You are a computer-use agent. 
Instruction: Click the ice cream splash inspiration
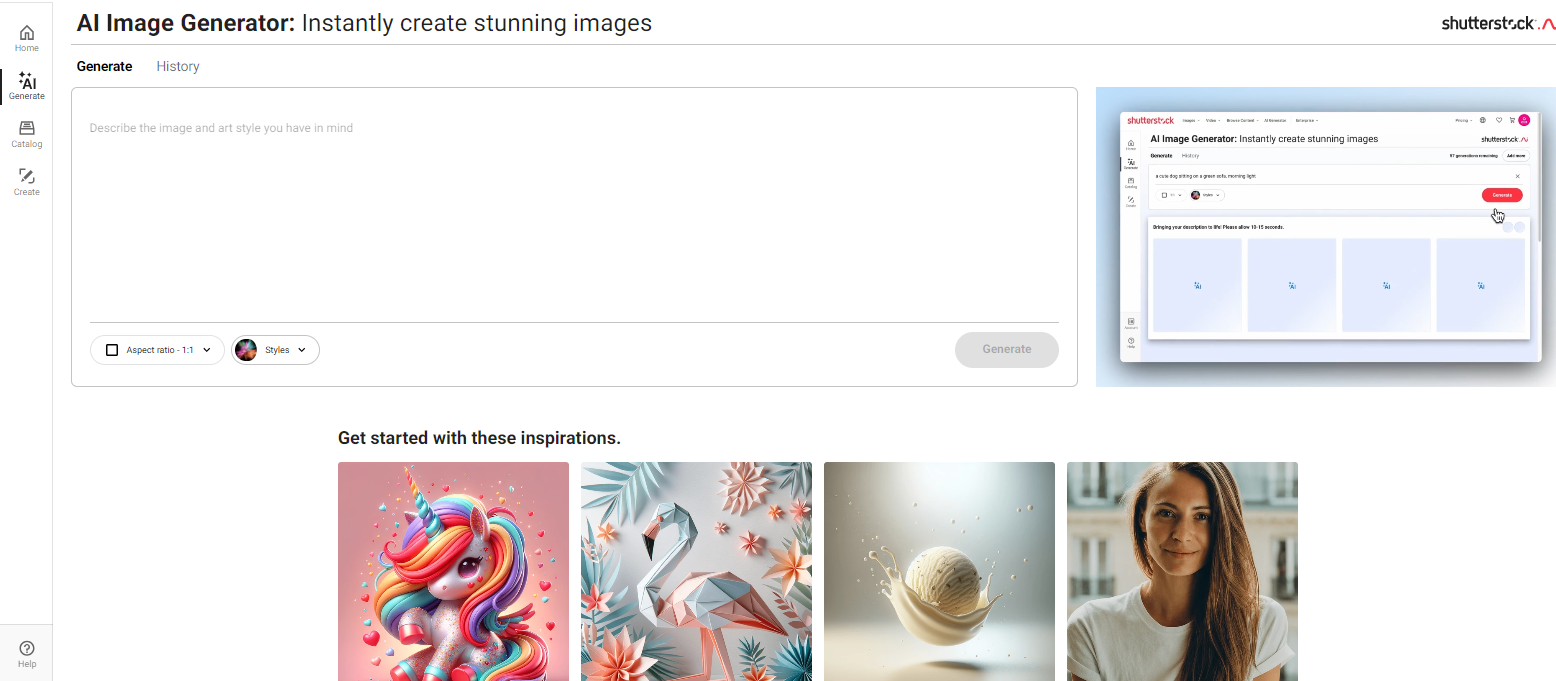pos(939,571)
